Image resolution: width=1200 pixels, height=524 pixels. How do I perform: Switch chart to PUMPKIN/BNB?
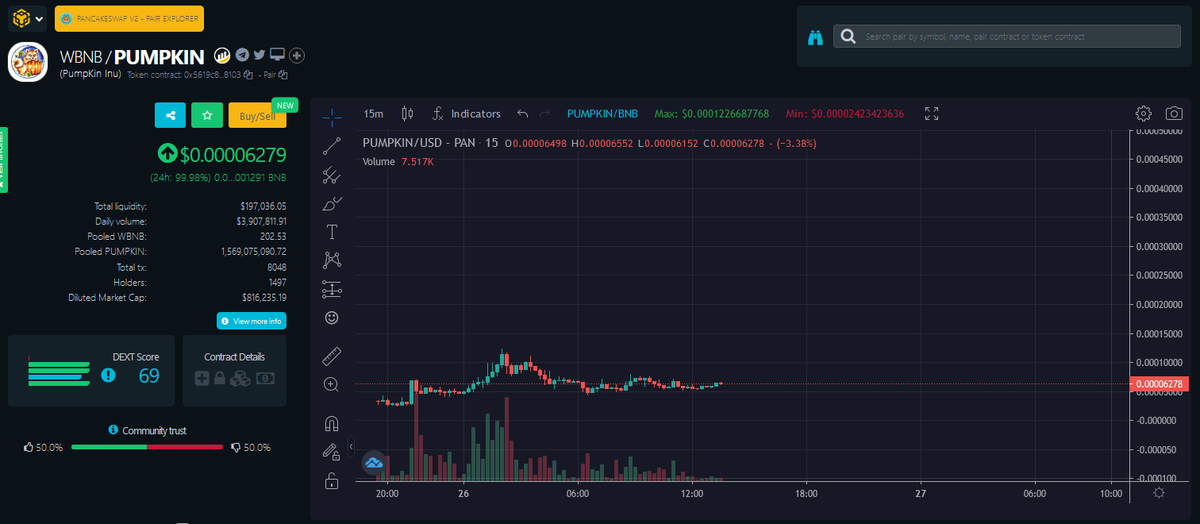tap(602, 114)
